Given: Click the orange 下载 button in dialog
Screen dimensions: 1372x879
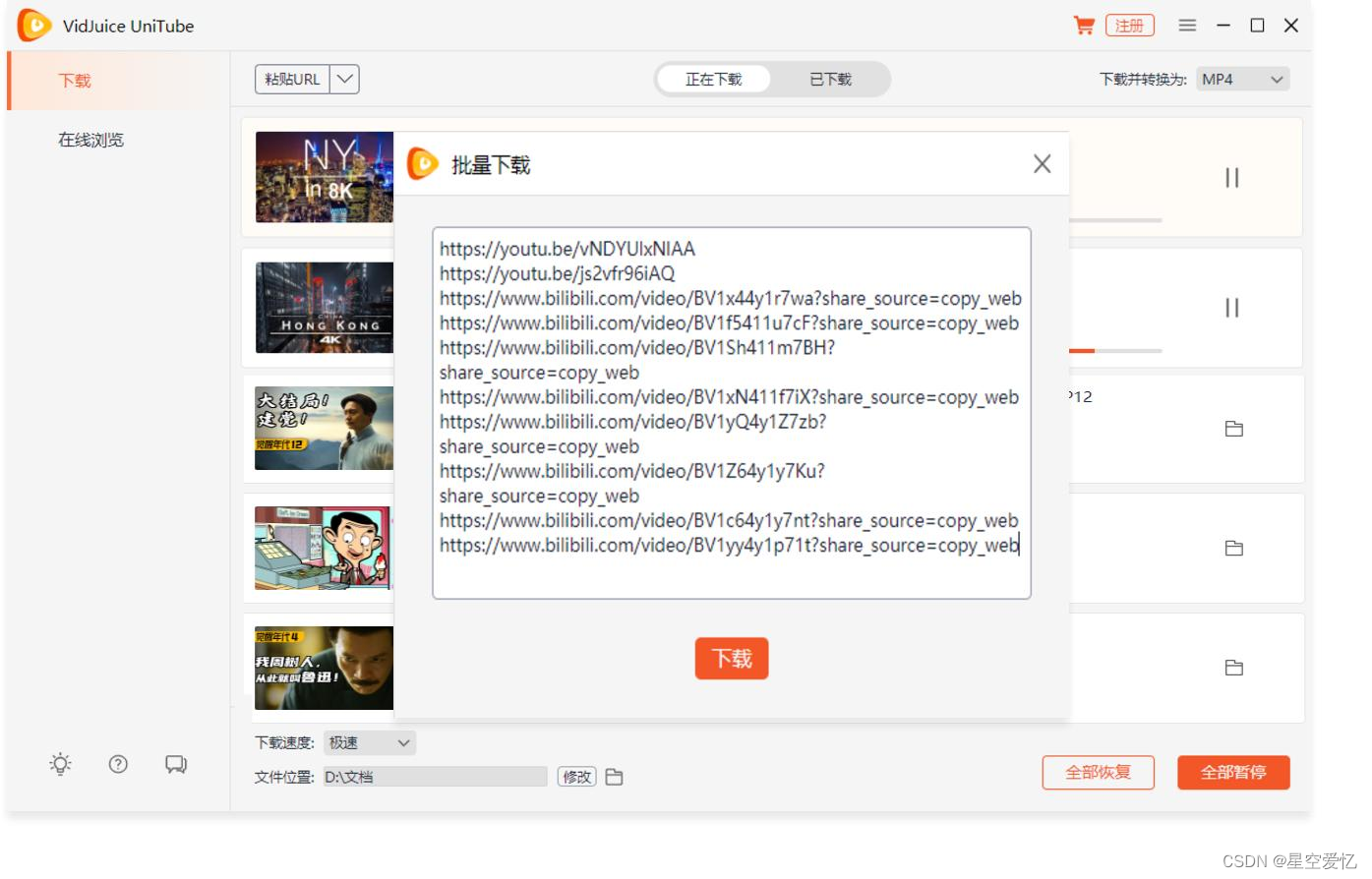Looking at the screenshot, I should pos(732,659).
